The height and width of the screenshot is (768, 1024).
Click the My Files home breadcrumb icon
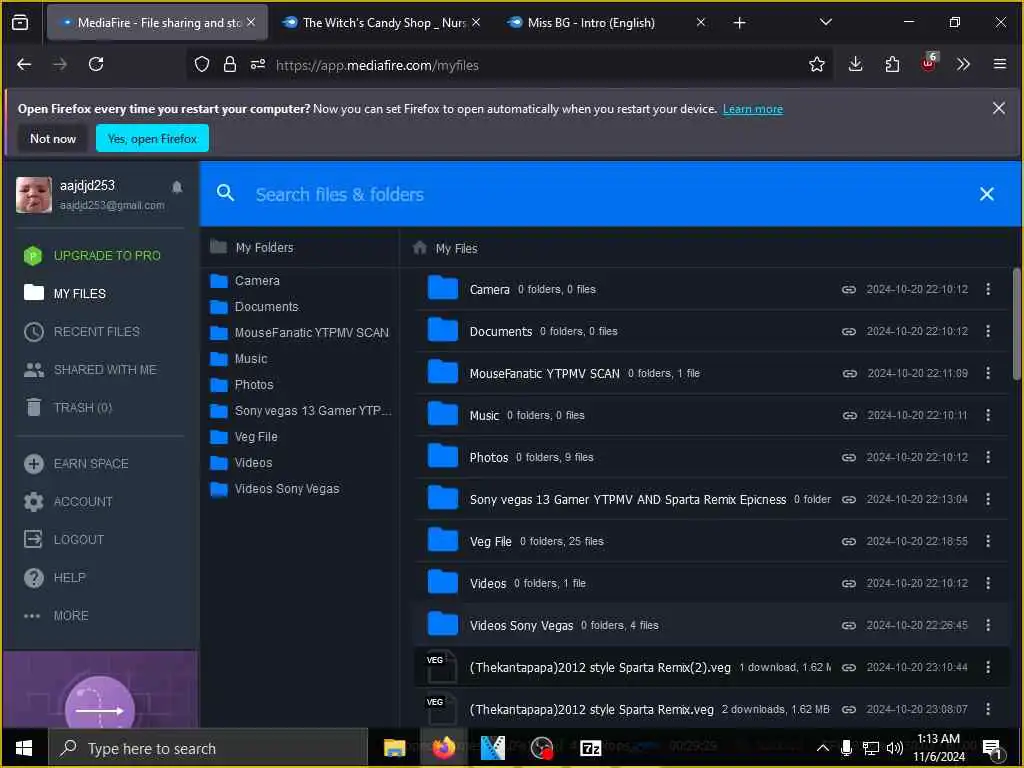420,248
